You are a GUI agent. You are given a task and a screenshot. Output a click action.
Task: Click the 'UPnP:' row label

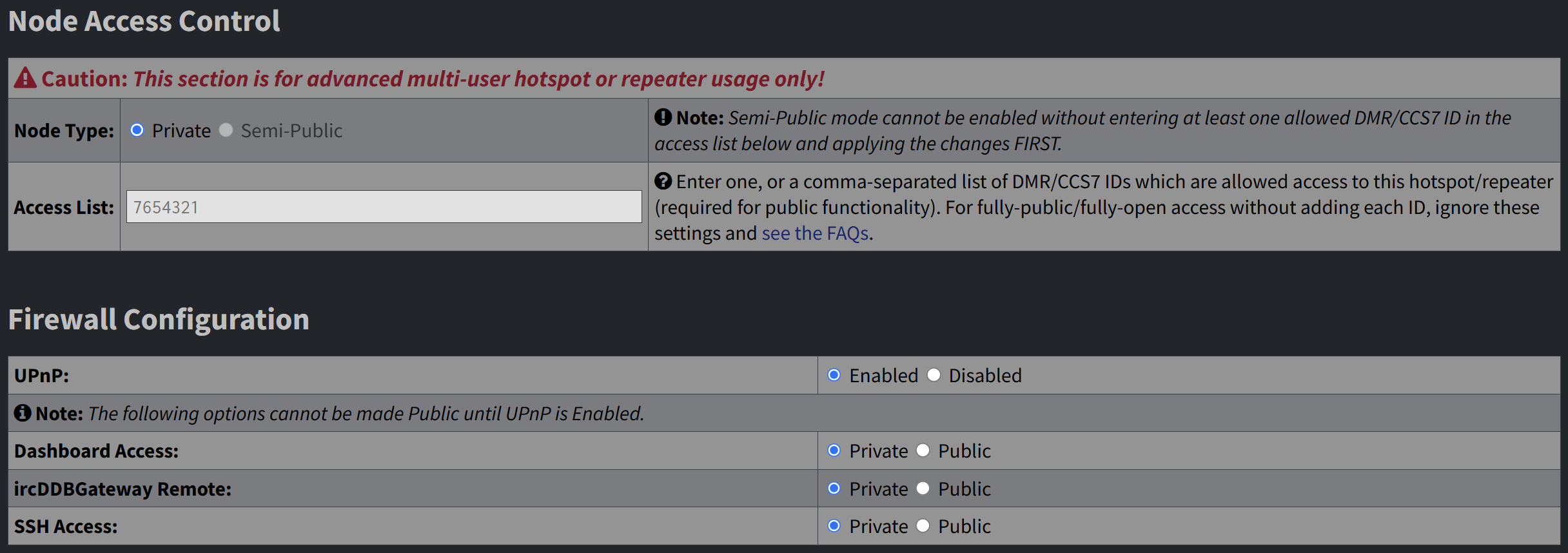[x=41, y=375]
